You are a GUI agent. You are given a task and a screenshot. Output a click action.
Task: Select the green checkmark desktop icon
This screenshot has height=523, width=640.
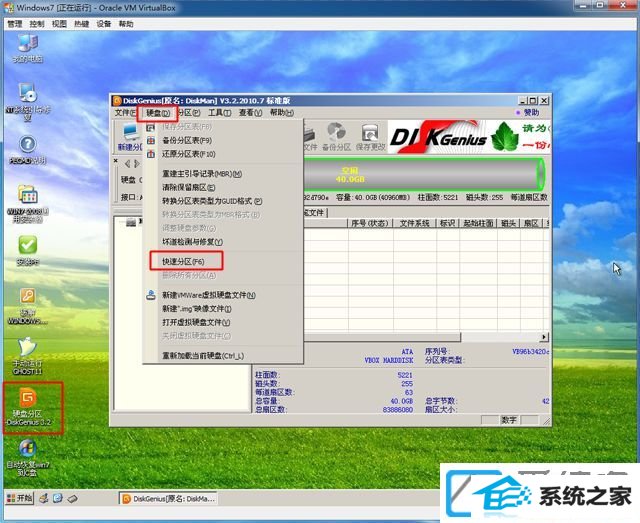tap(28, 251)
